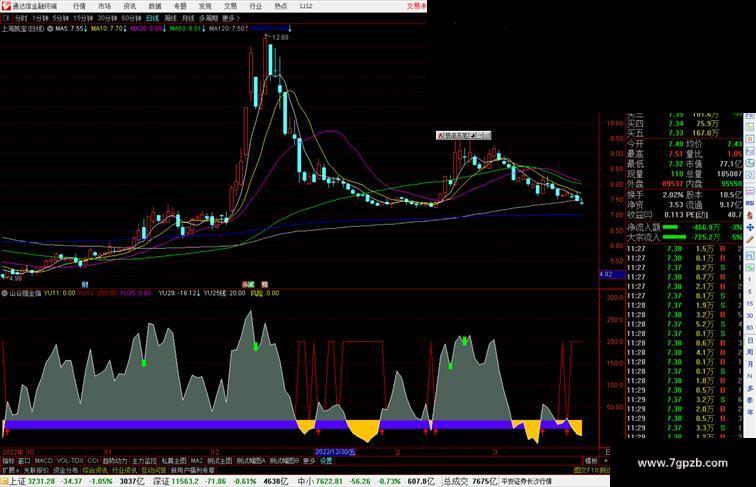
Task: Open the 发现 menu
Action: tap(205, 6)
